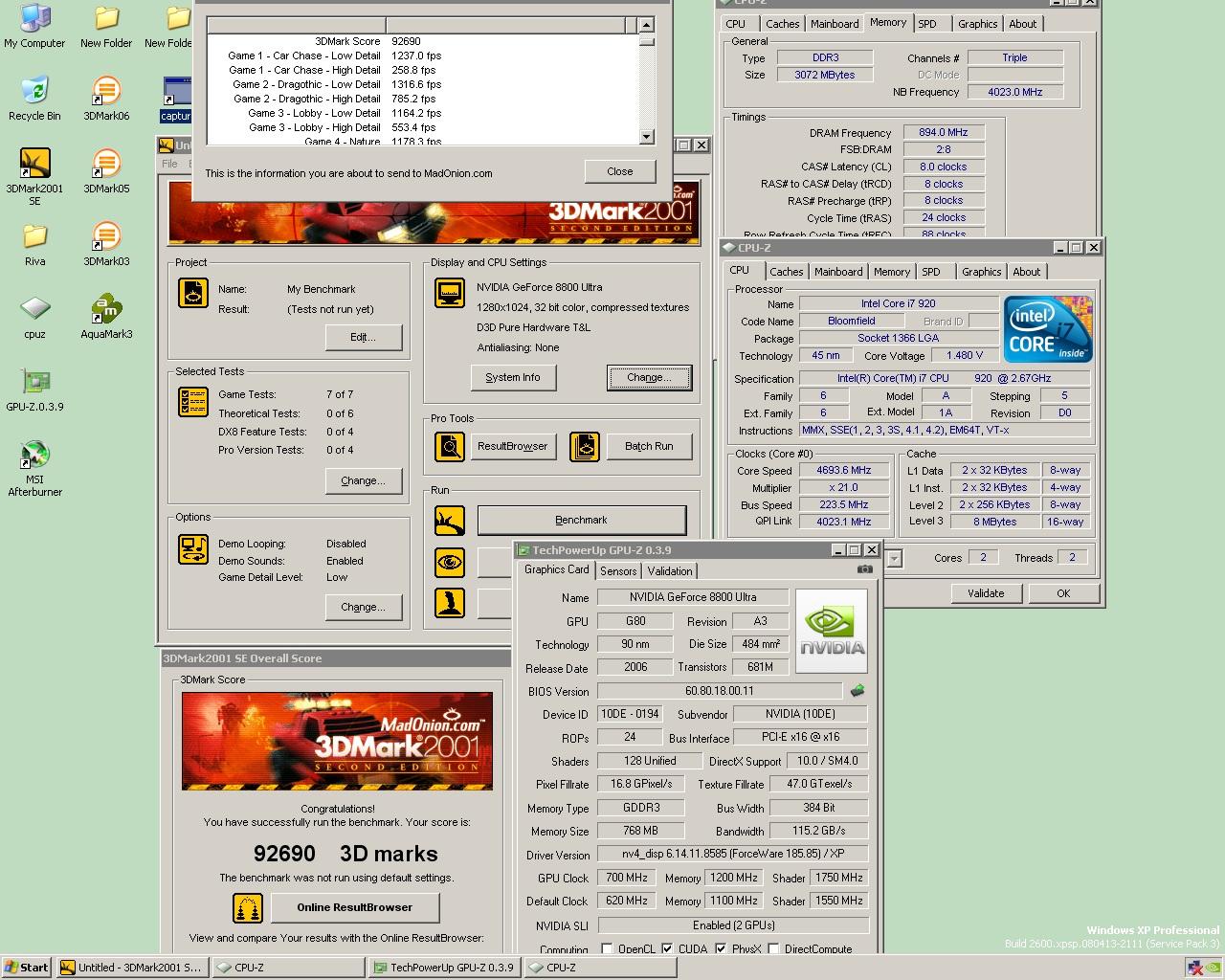Click the Project name icon in 3DMark2001

(x=193, y=293)
